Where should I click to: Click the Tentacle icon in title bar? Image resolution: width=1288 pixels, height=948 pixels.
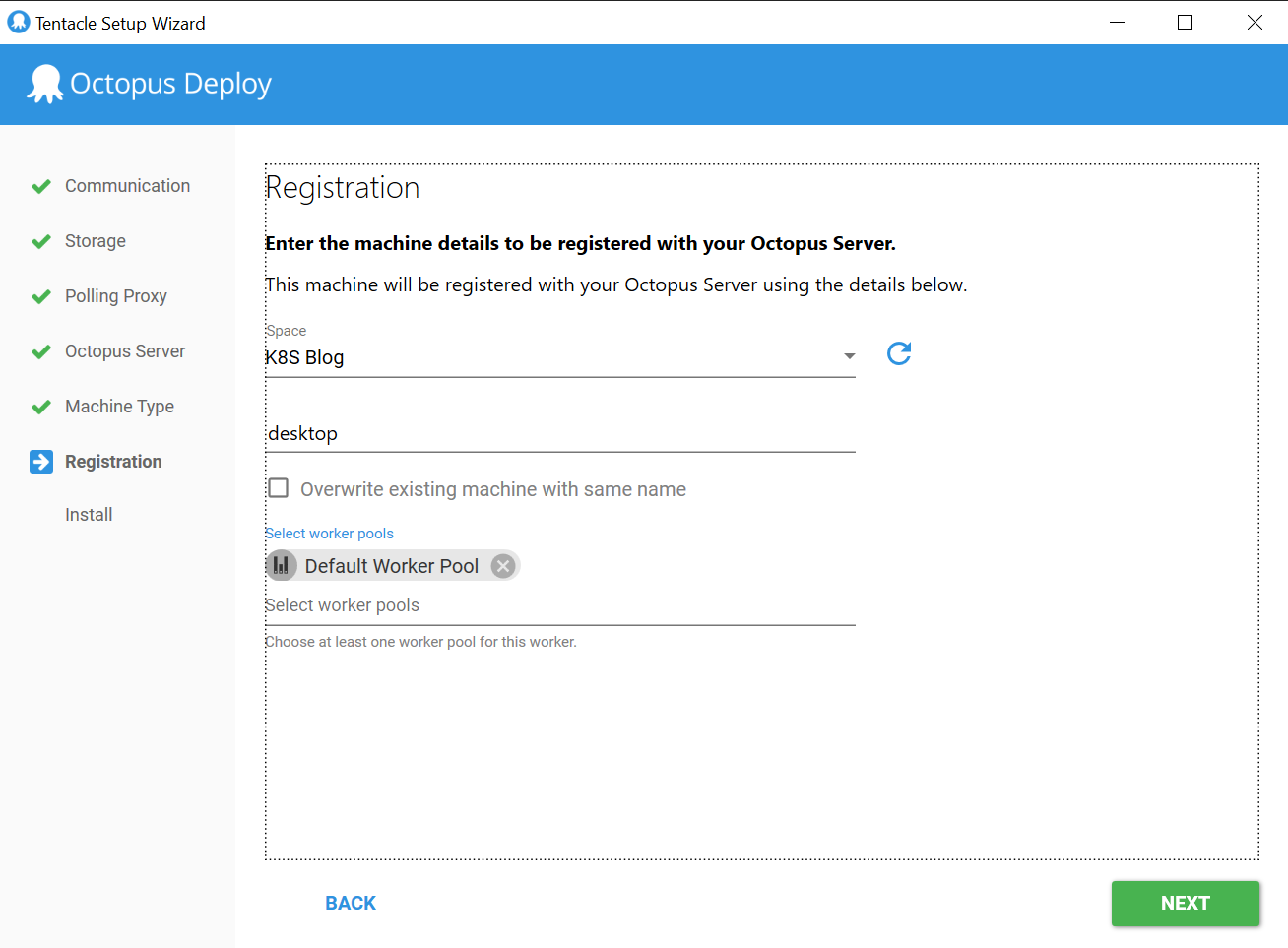pyautogui.click(x=18, y=22)
